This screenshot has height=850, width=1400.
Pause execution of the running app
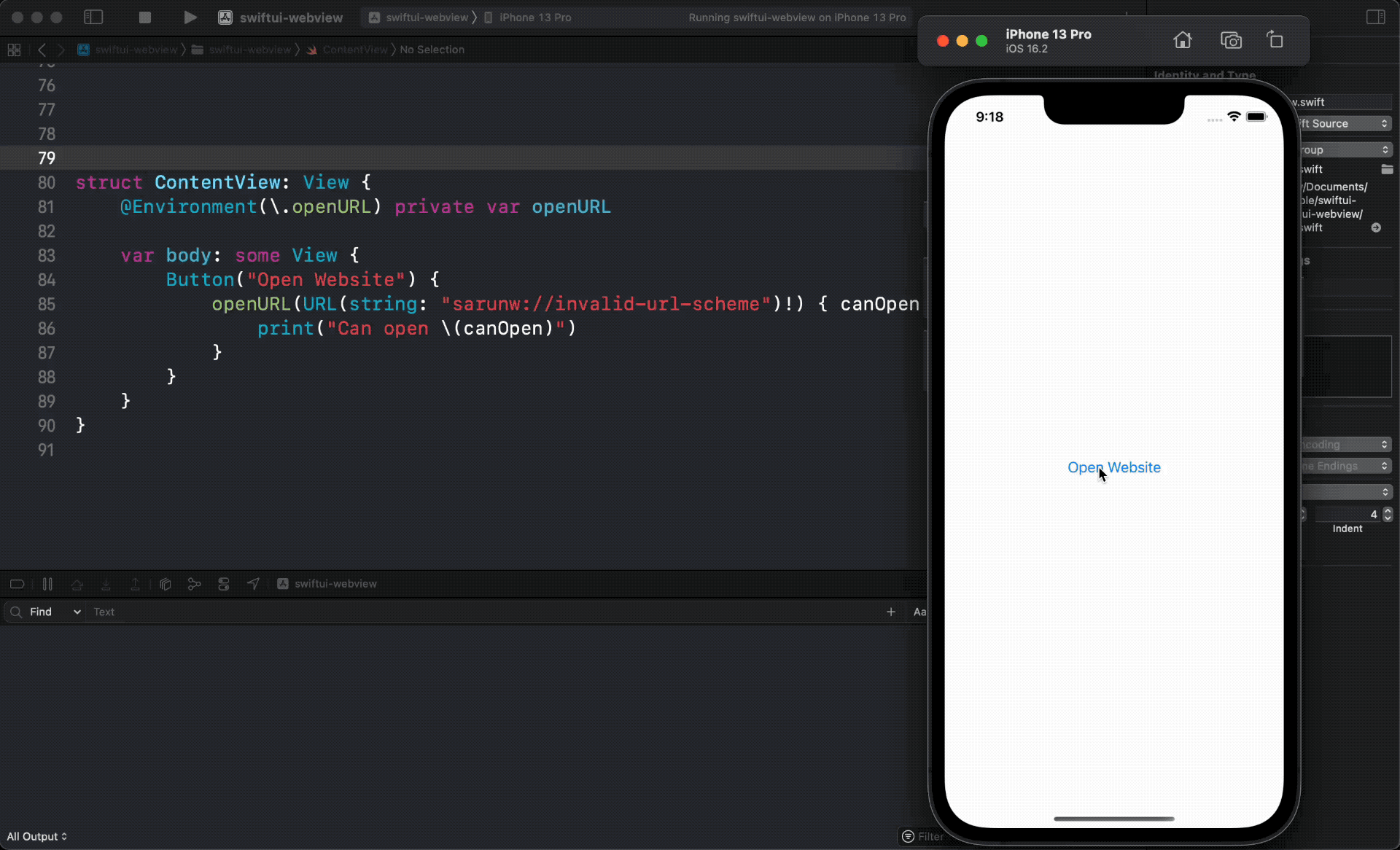(47, 584)
